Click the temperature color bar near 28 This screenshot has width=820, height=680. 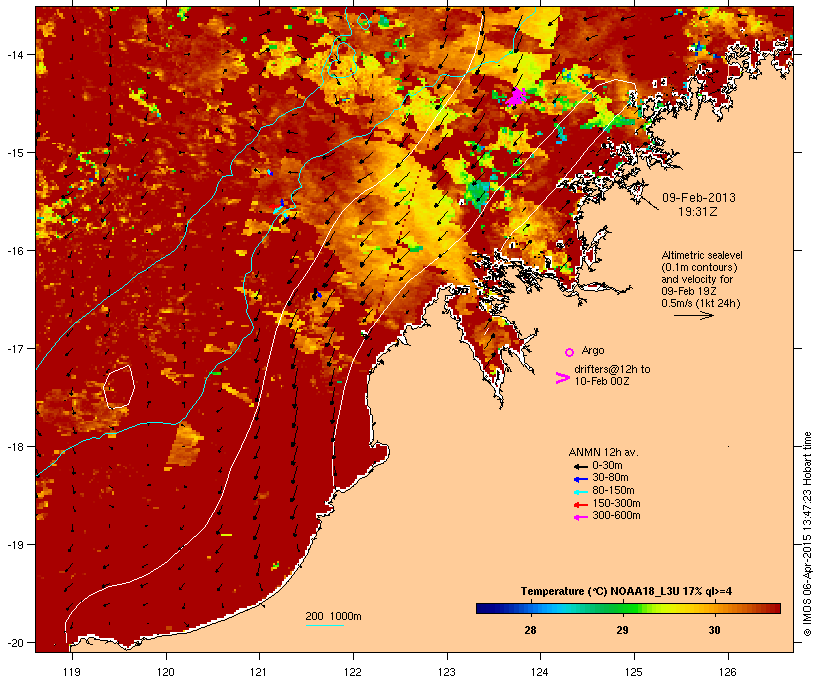pos(530,608)
